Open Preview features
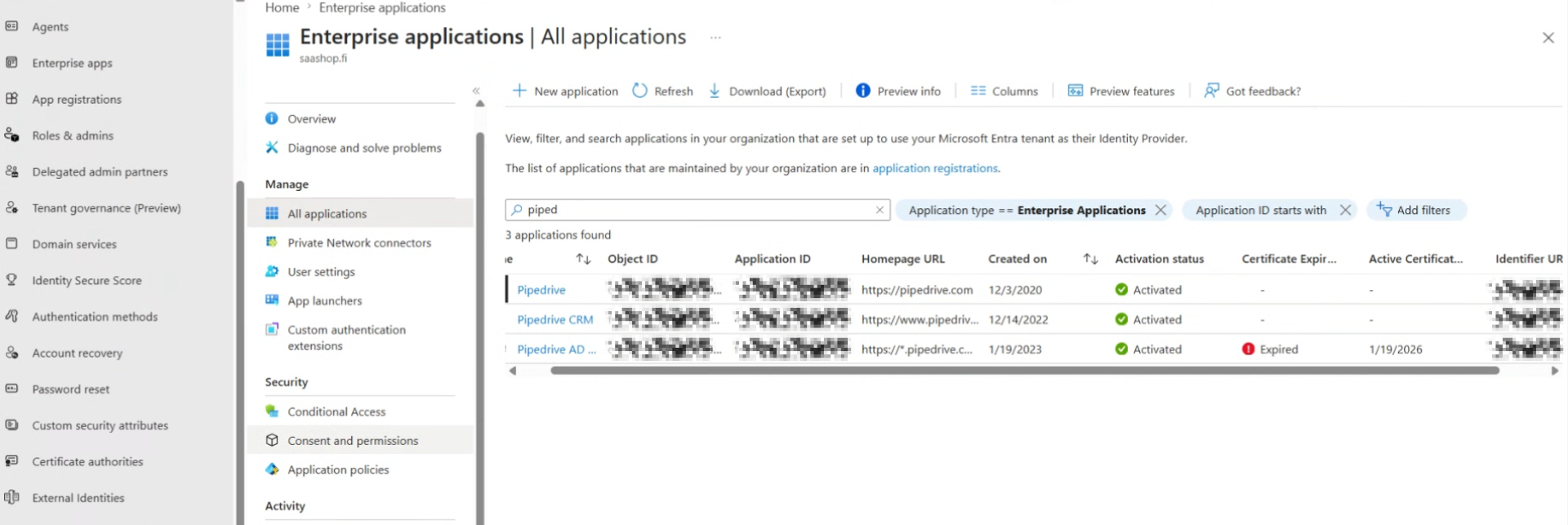Image resolution: width=1568 pixels, height=525 pixels. tap(1121, 91)
